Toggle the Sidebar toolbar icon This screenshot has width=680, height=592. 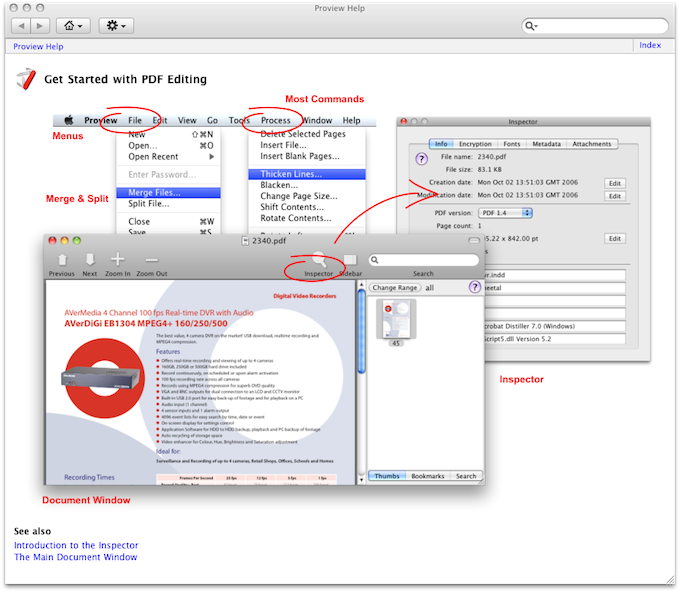pos(350,259)
